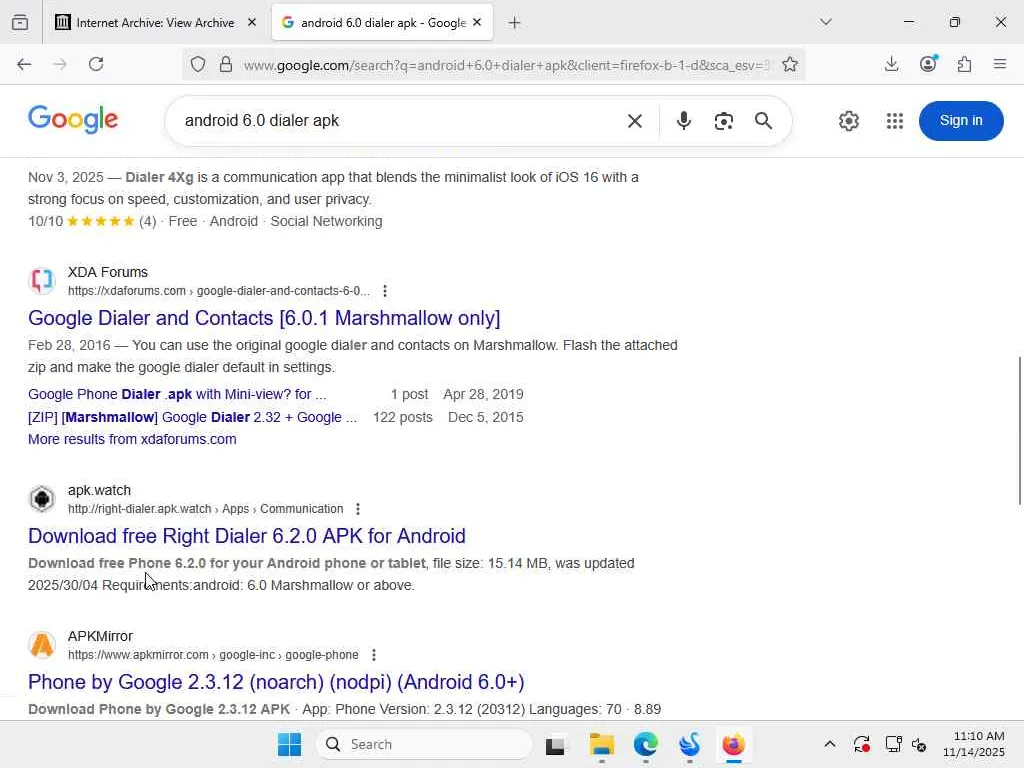Open the network display tray icon
Image resolution: width=1024 pixels, height=768 pixels.
pos(893,744)
